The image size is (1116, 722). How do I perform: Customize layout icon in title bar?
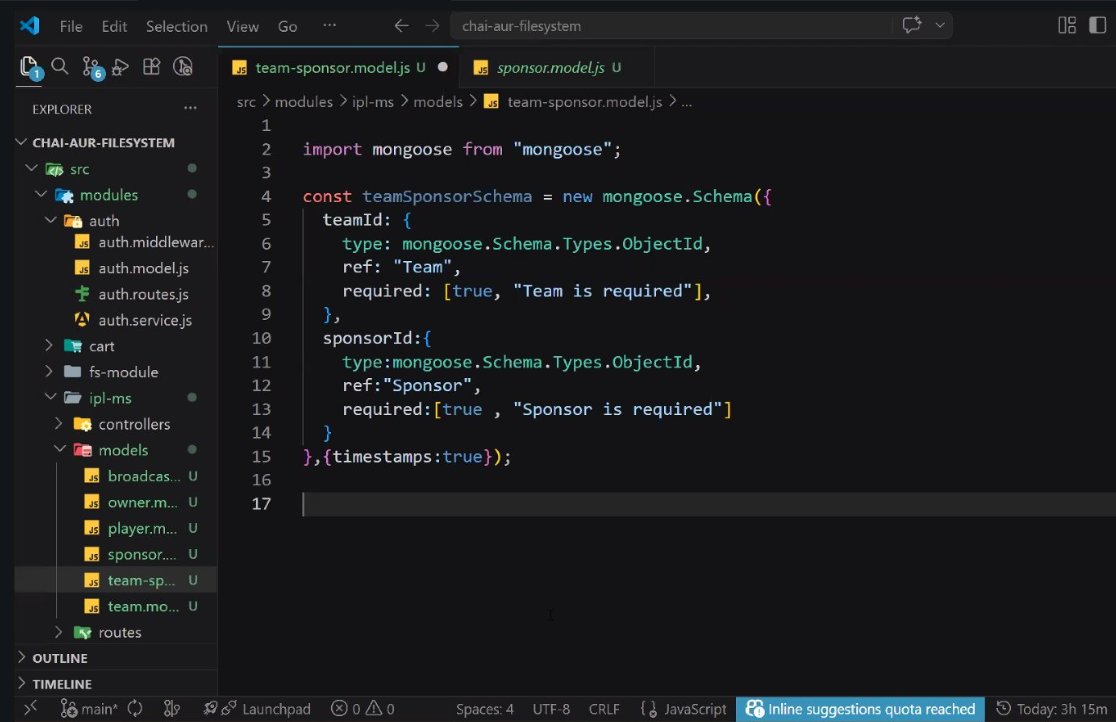[x=1067, y=26]
